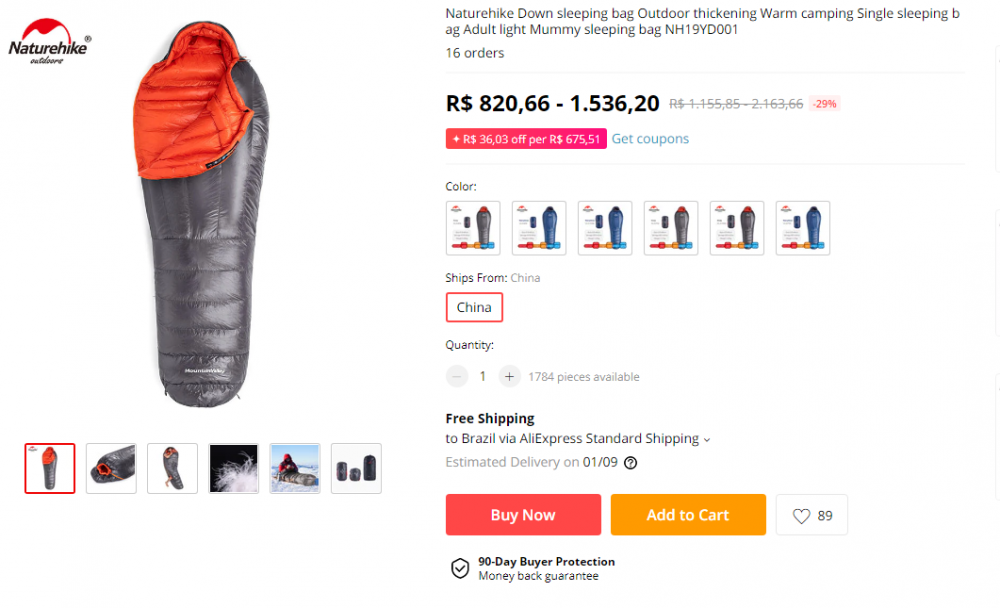Open the Get coupons link

650,139
